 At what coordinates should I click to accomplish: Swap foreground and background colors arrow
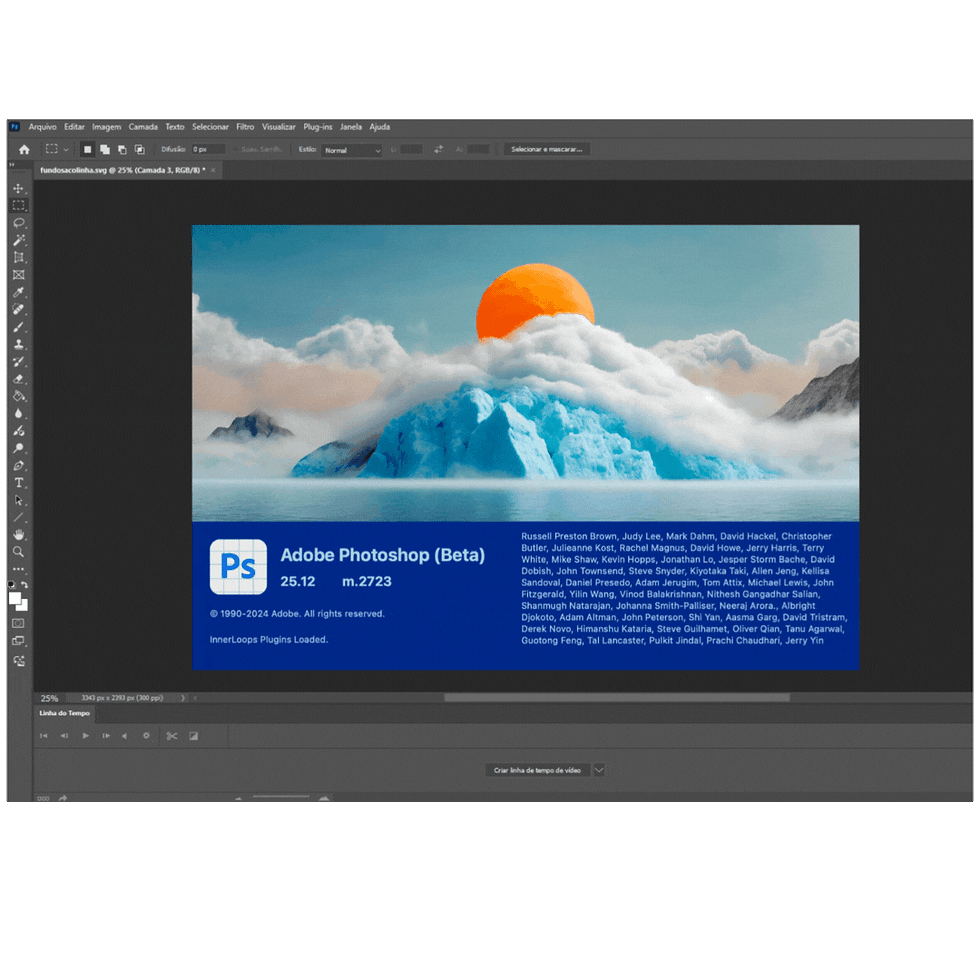[x=24, y=584]
